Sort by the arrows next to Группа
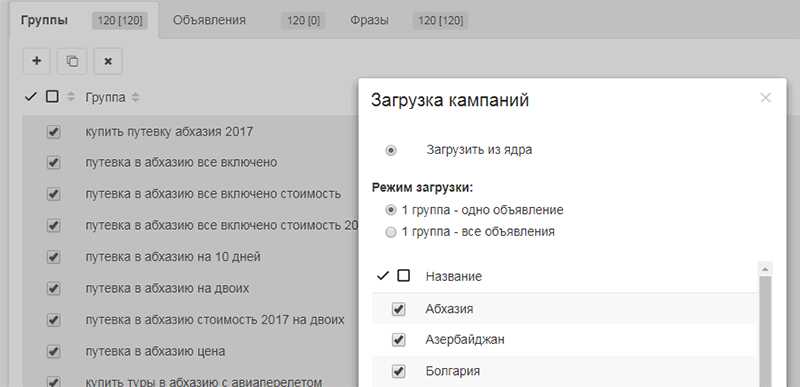Screen dimensions: 800x387 (x=135, y=97)
